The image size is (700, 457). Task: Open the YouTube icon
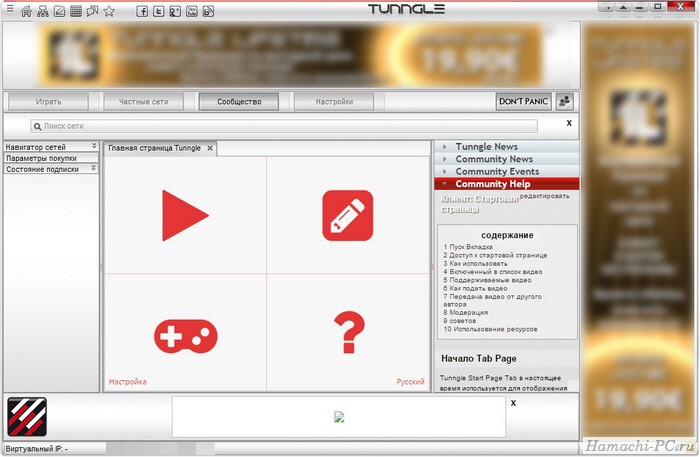coord(192,11)
